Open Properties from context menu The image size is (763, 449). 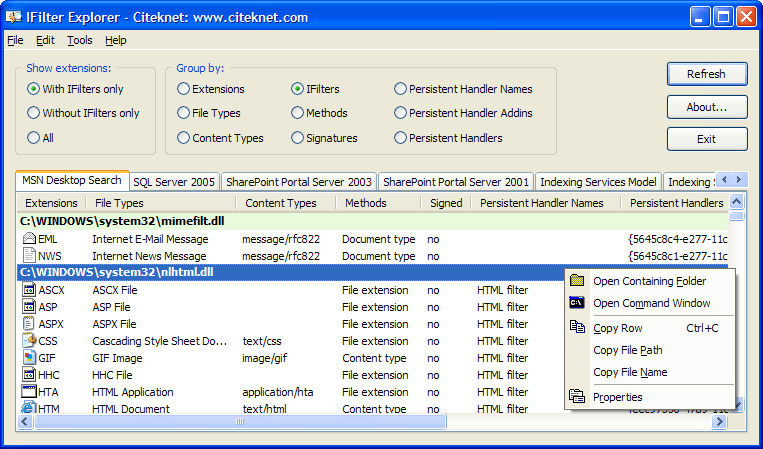pos(650,397)
